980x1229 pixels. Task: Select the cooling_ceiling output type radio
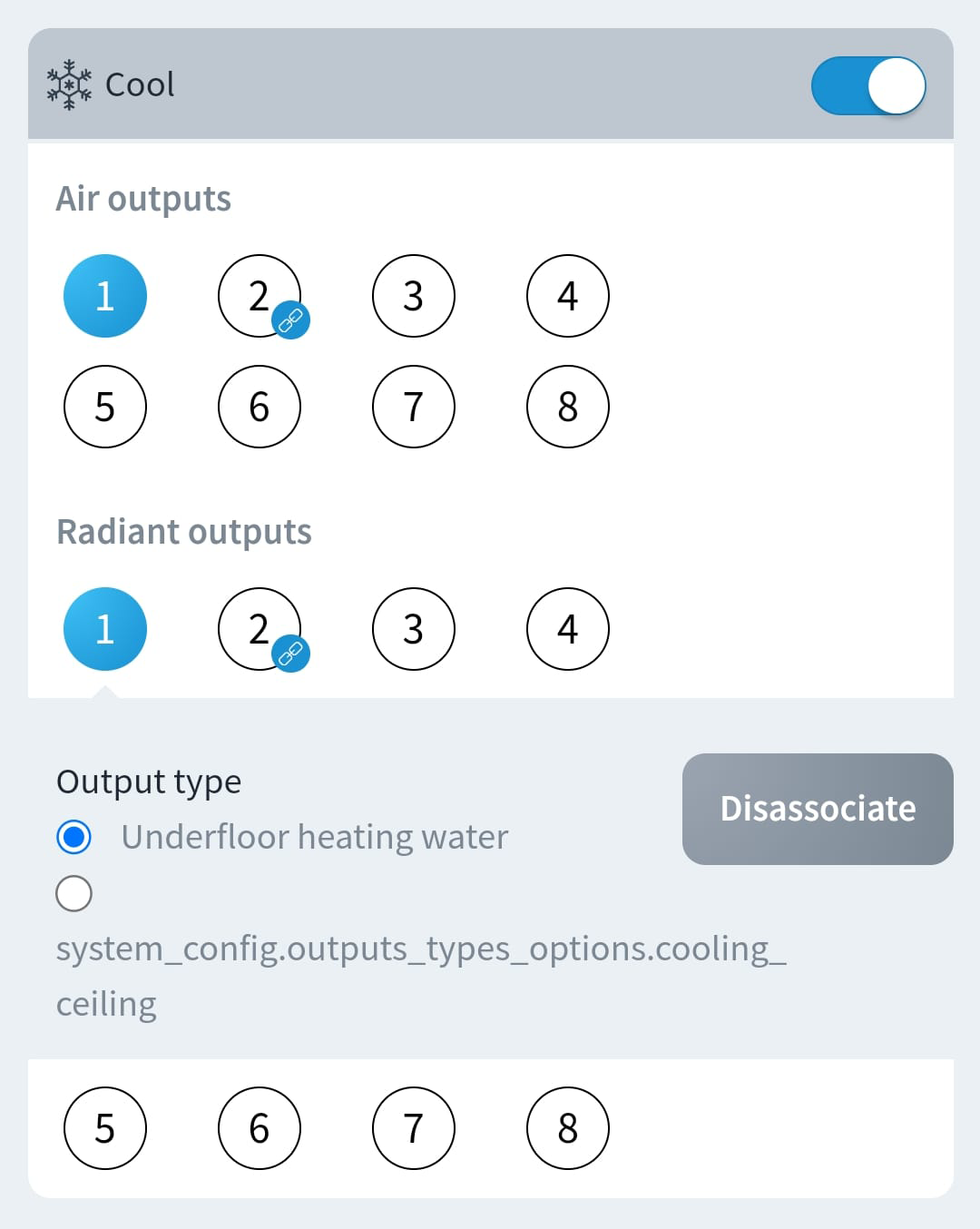click(x=73, y=893)
